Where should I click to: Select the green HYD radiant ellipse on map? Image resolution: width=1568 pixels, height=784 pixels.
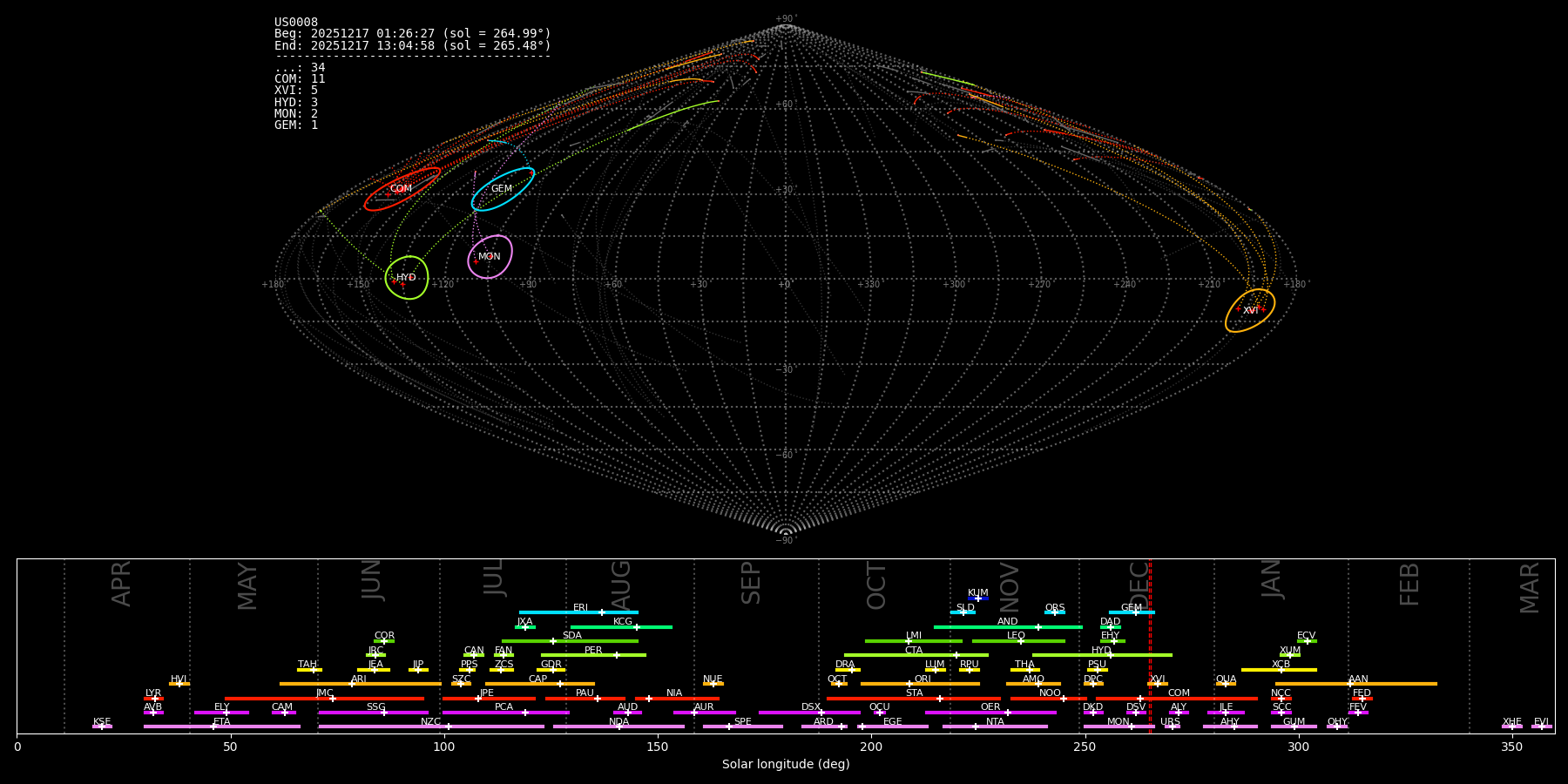[x=407, y=278]
